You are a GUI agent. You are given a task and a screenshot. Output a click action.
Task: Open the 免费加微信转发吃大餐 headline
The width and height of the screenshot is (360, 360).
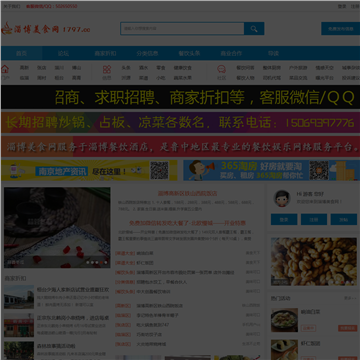click(188, 223)
